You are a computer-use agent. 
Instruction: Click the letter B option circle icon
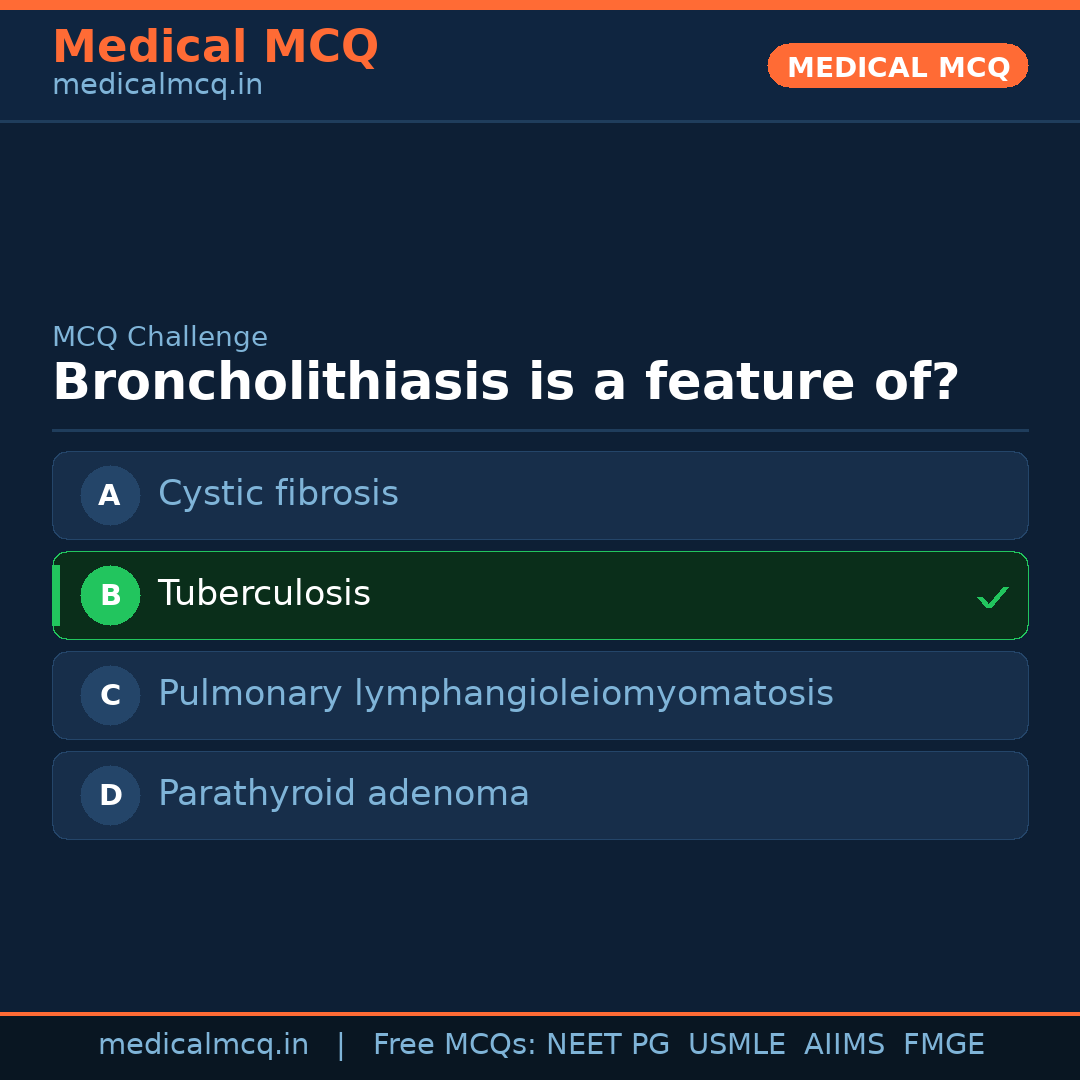click(x=110, y=595)
